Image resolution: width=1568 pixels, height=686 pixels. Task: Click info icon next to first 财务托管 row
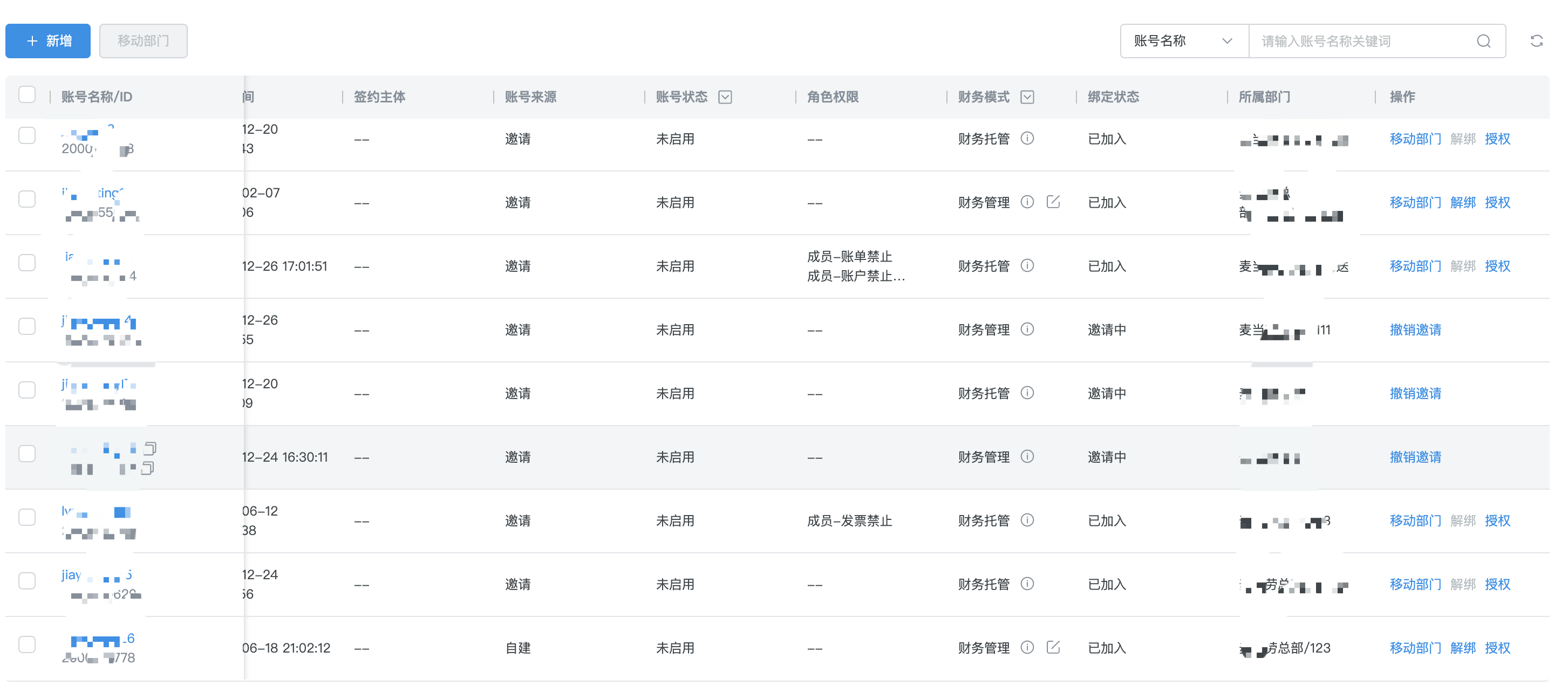click(x=1027, y=139)
